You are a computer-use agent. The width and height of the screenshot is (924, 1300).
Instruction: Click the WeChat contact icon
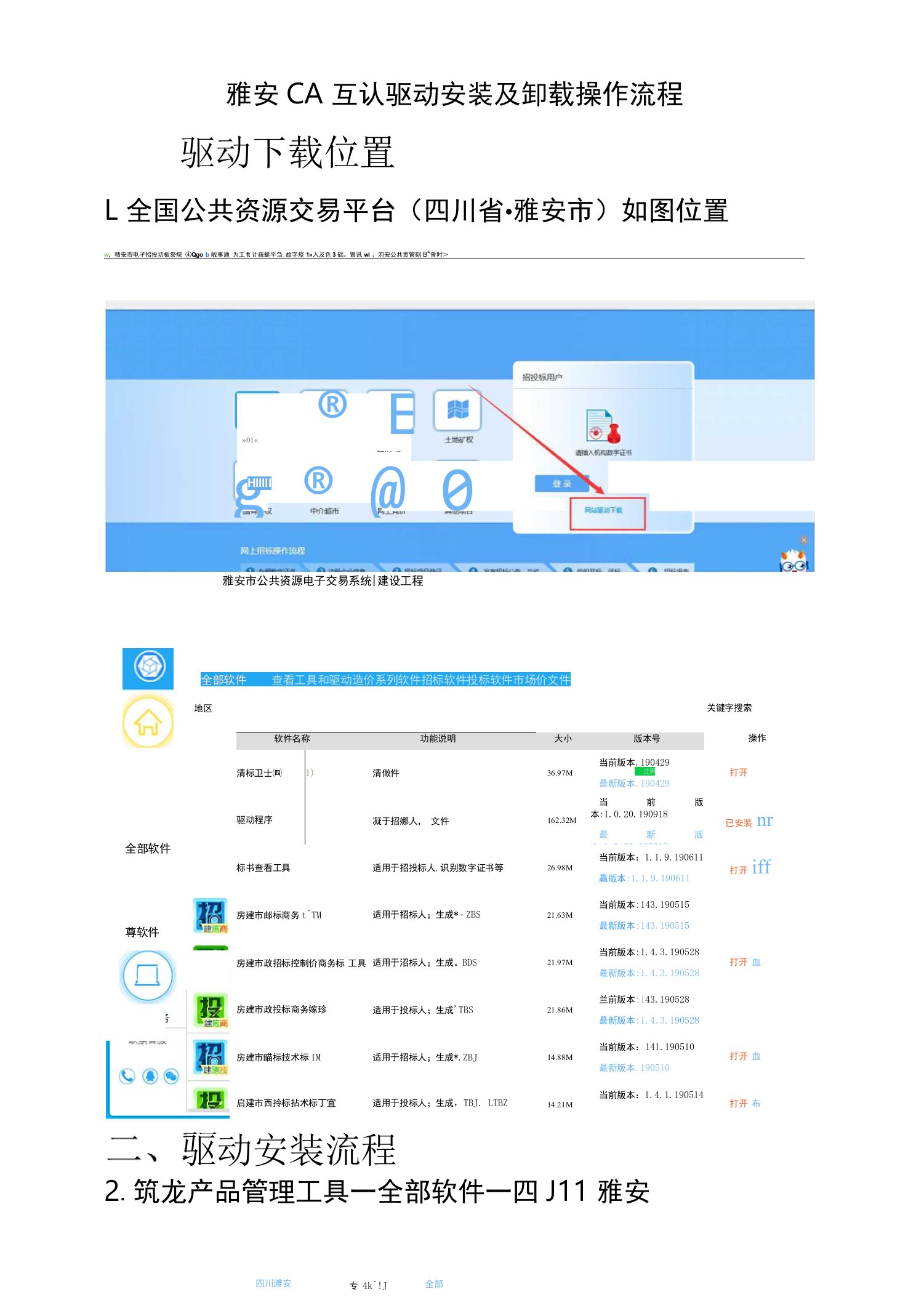[x=171, y=1075]
